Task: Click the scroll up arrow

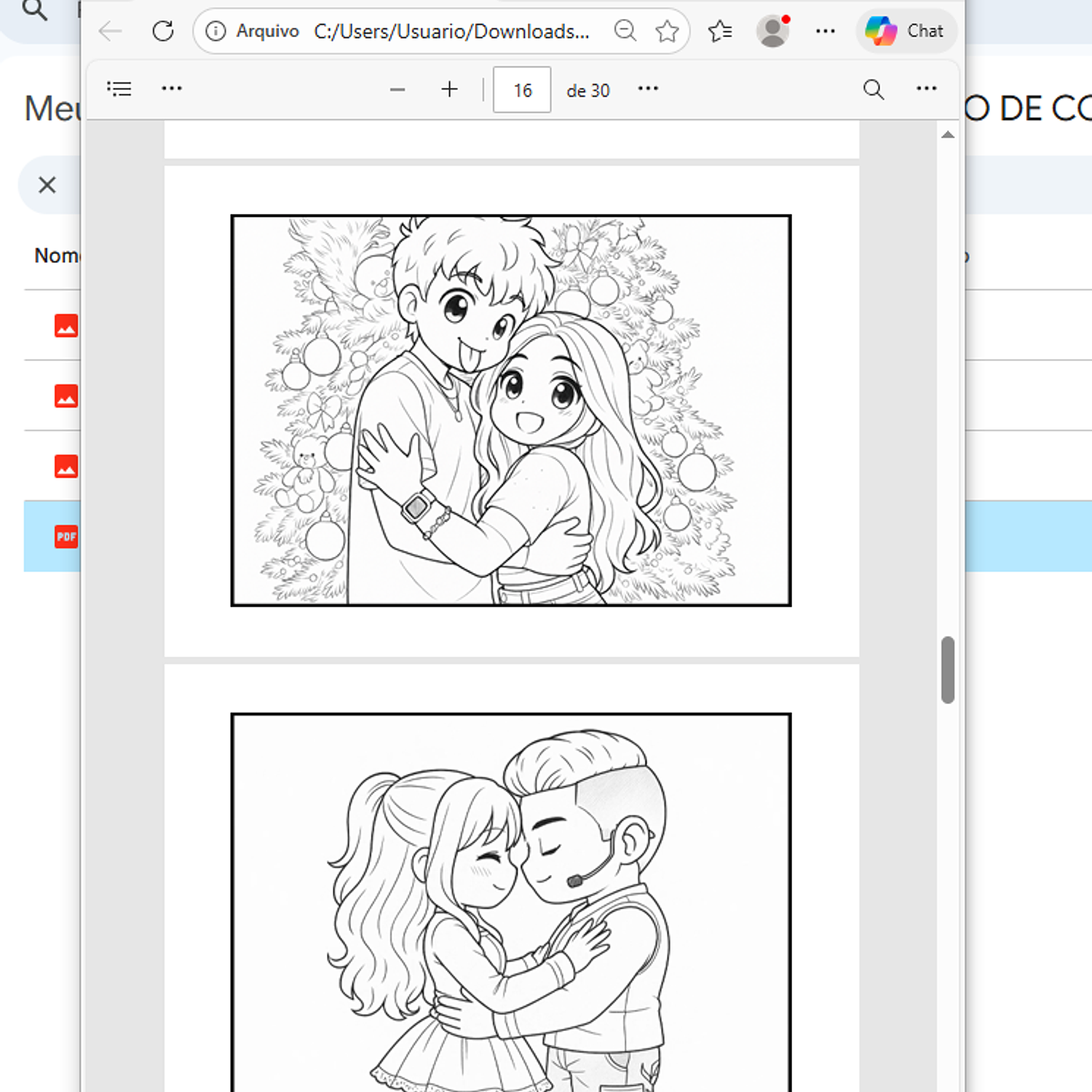Action: point(947,135)
